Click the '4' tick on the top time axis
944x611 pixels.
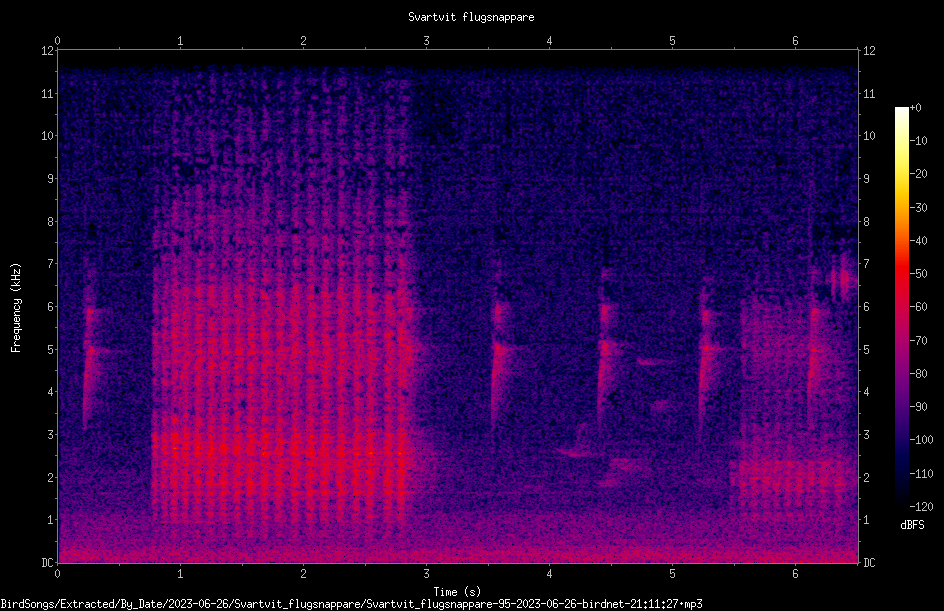pyautogui.click(x=549, y=41)
